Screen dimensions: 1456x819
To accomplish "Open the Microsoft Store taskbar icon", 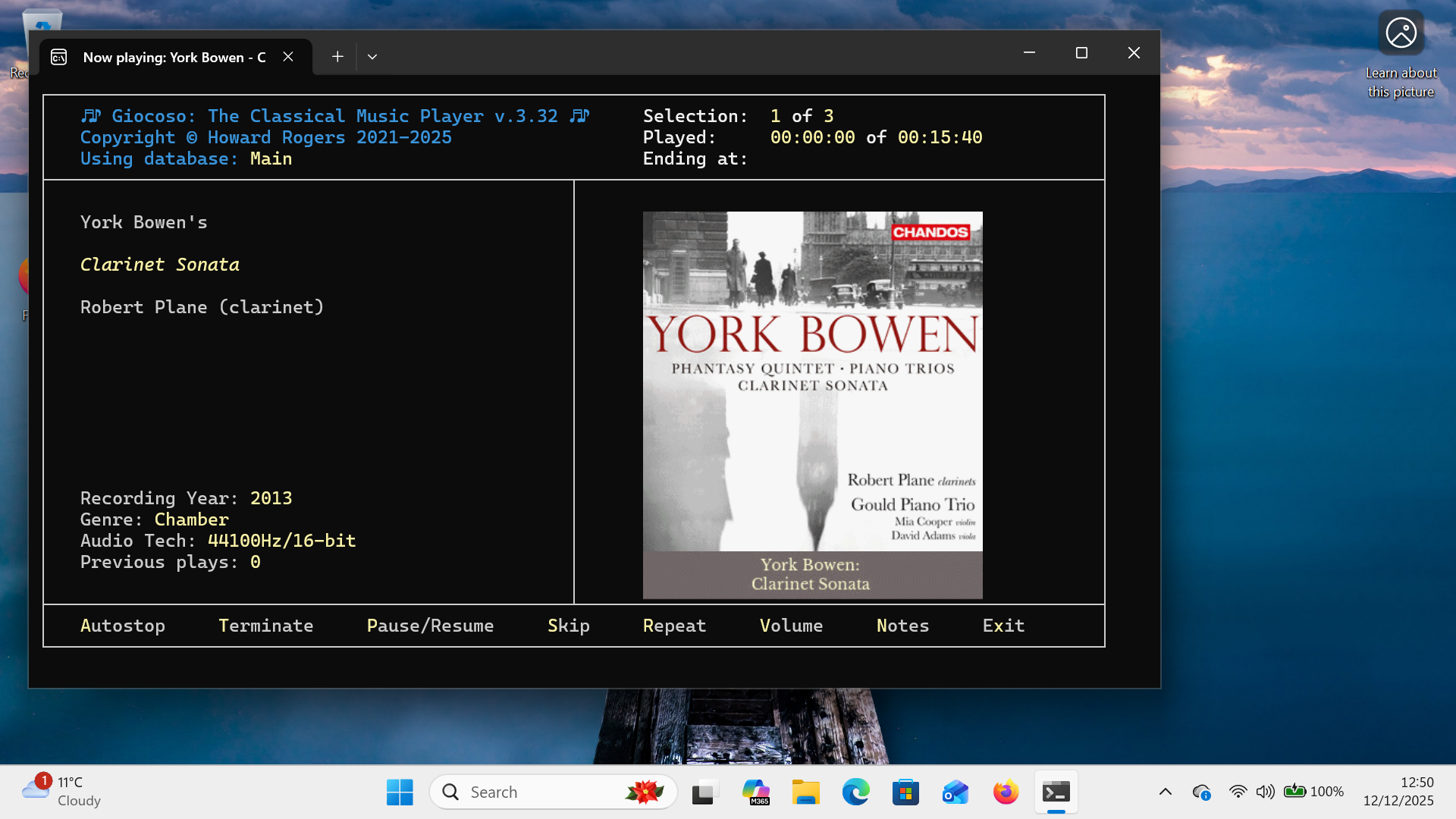I will point(905,792).
